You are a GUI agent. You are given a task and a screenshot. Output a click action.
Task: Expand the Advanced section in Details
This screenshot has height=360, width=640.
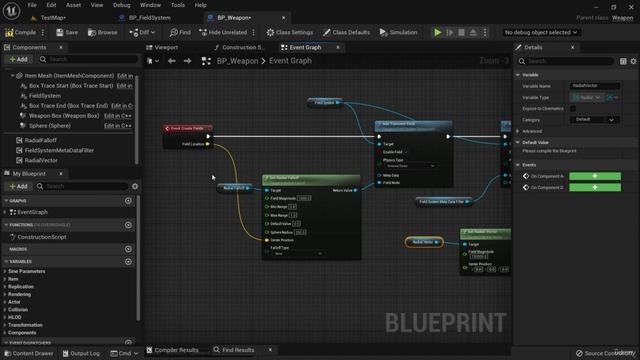518,131
